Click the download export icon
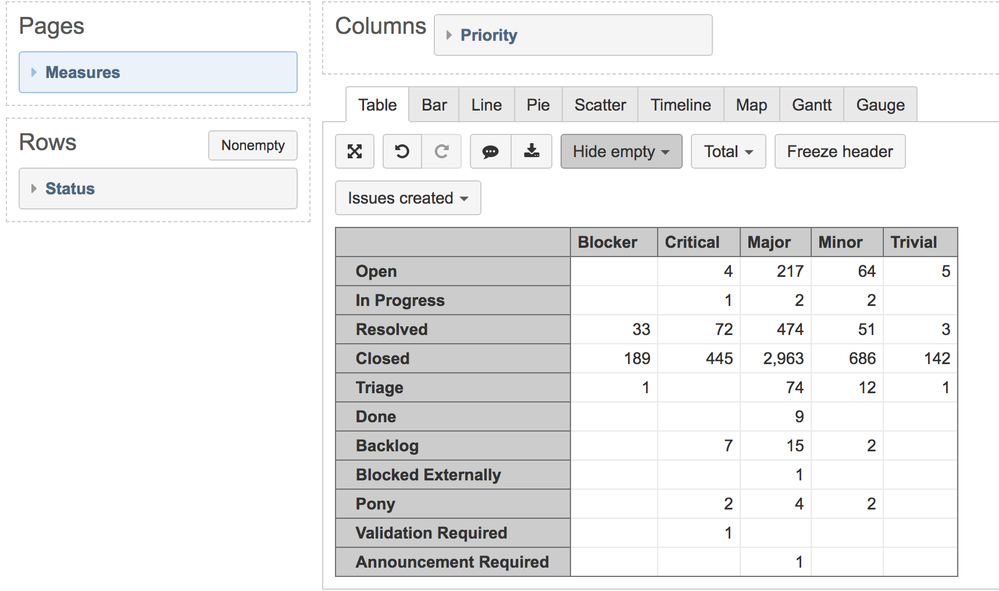Screen dimensions: 999x591 (531, 152)
